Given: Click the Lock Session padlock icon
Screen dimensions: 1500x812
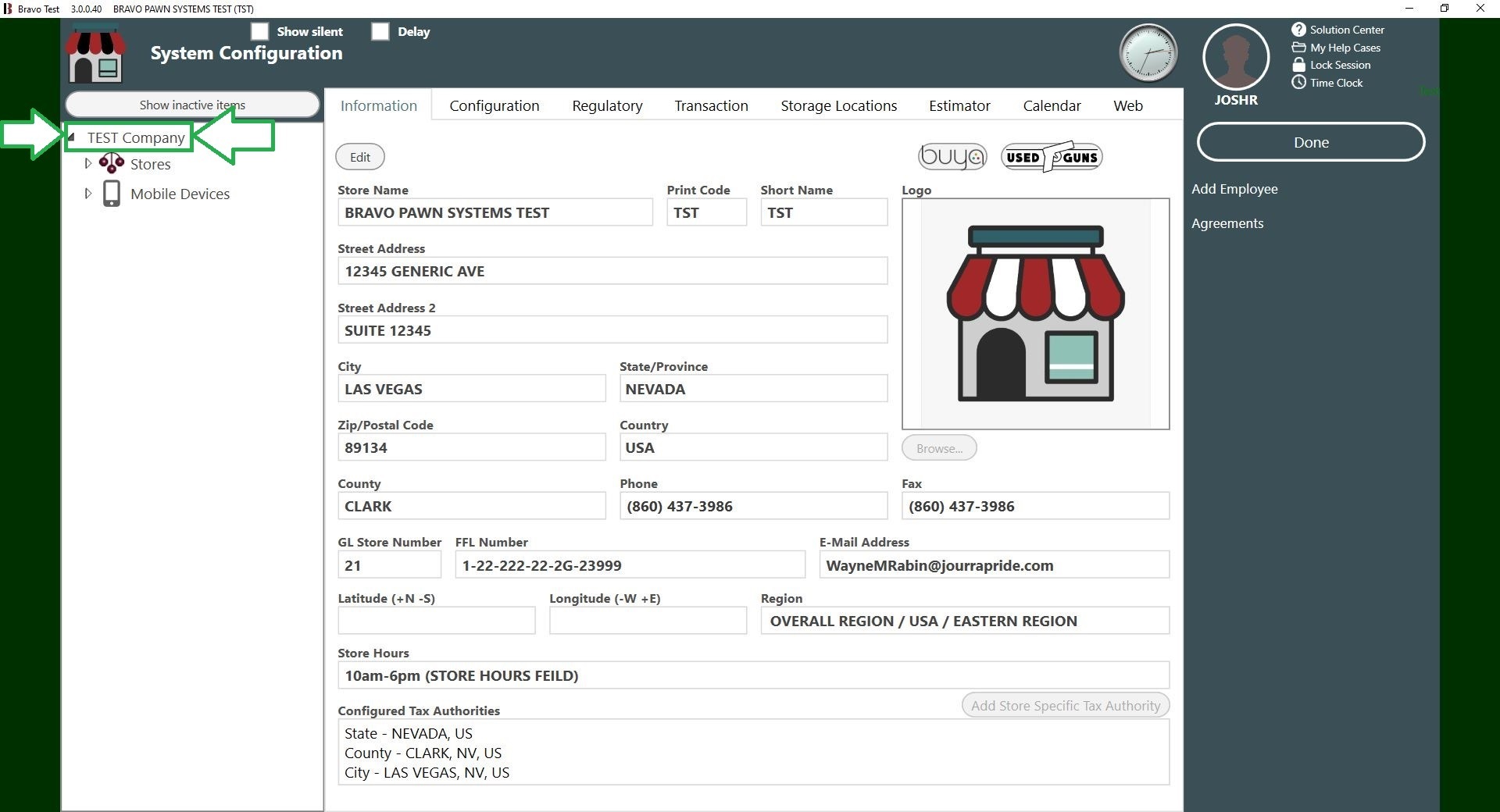Looking at the screenshot, I should [1298, 65].
